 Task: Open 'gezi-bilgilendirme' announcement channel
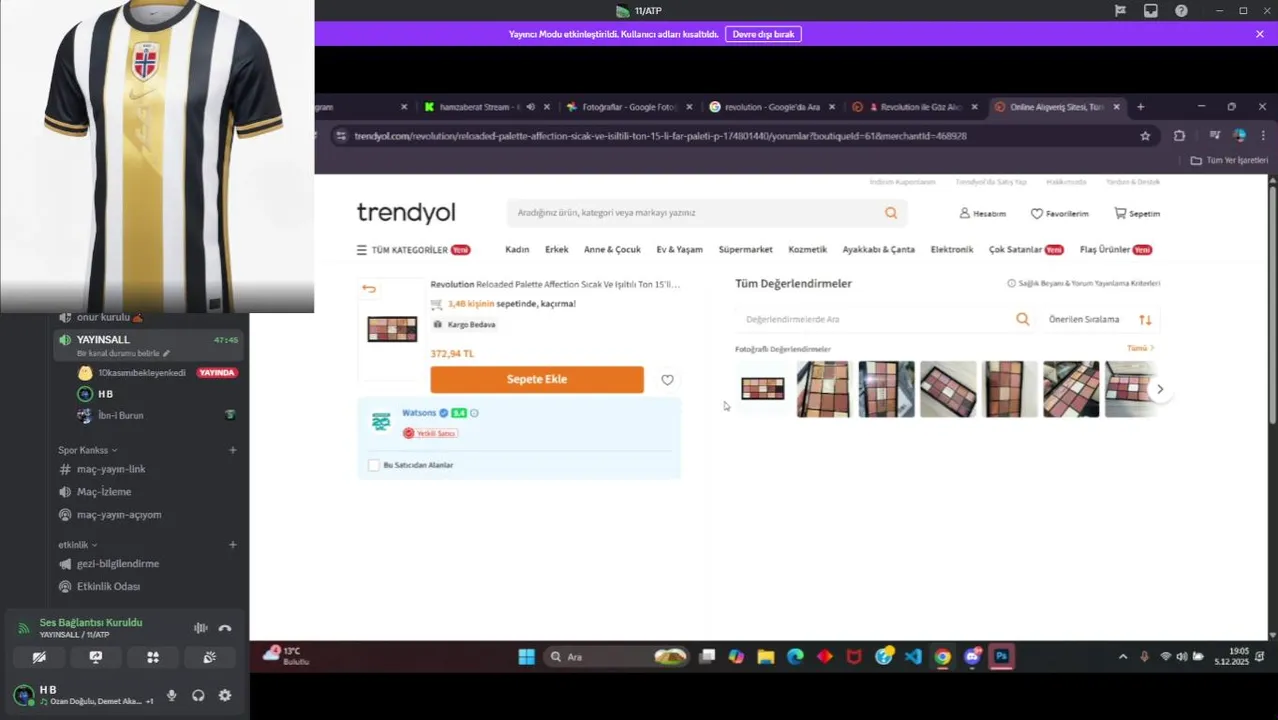pos(118,564)
